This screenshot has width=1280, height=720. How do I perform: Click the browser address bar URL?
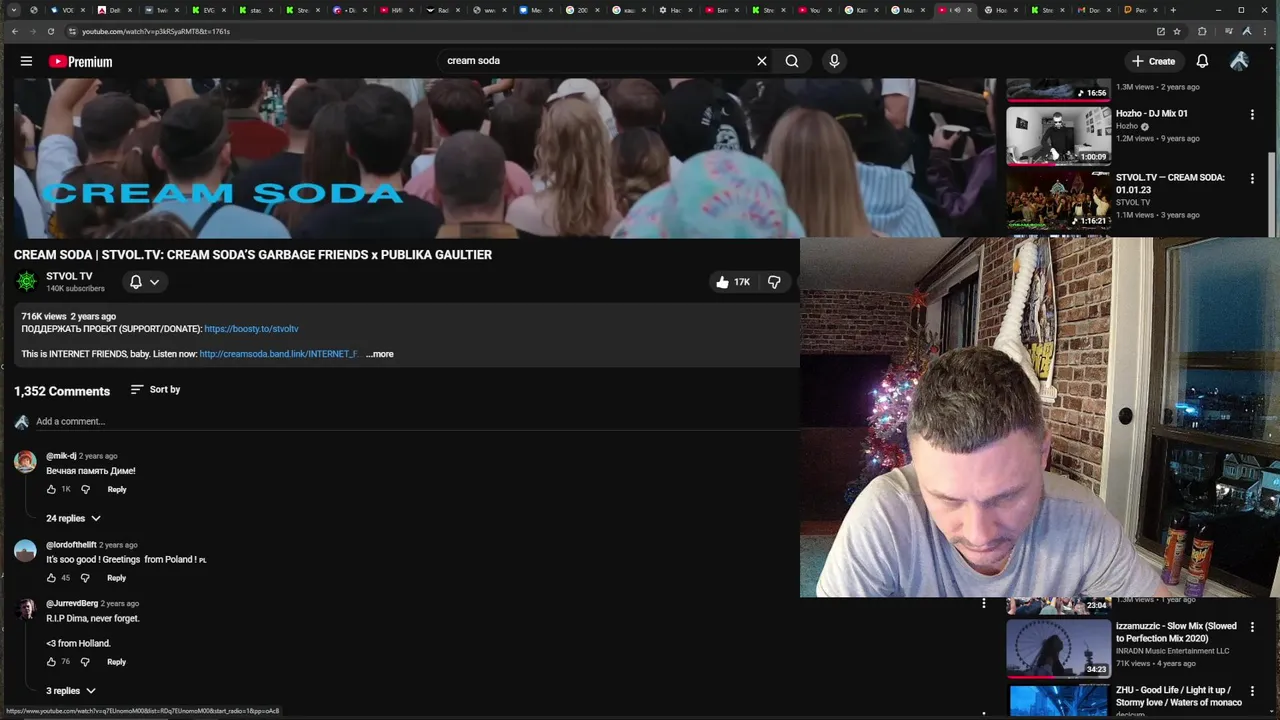point(156,31)
